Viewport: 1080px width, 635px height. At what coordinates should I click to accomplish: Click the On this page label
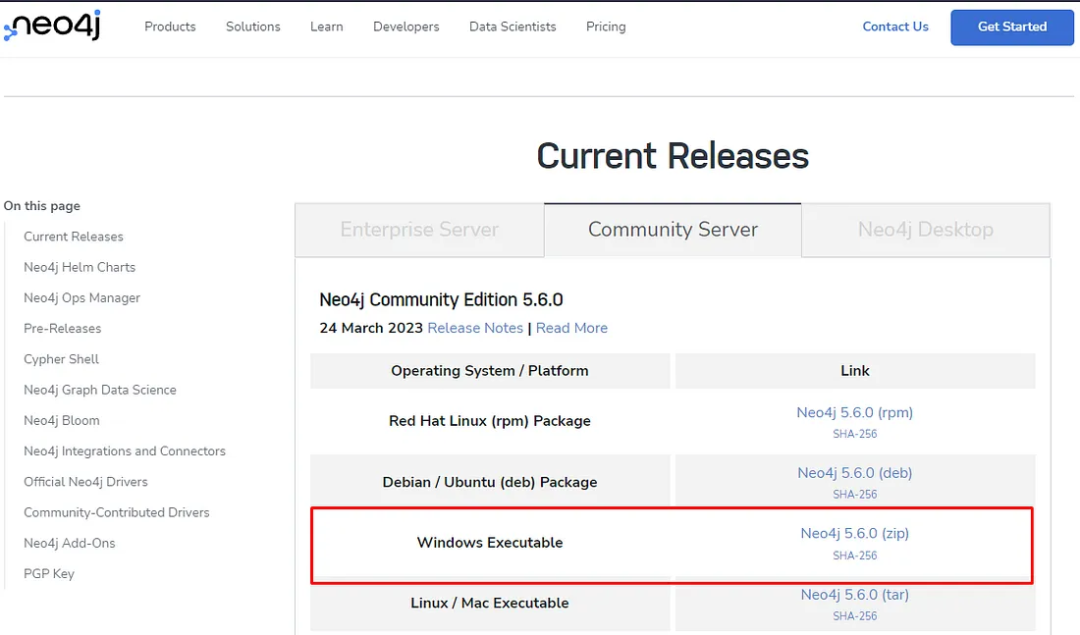[42, 206]
